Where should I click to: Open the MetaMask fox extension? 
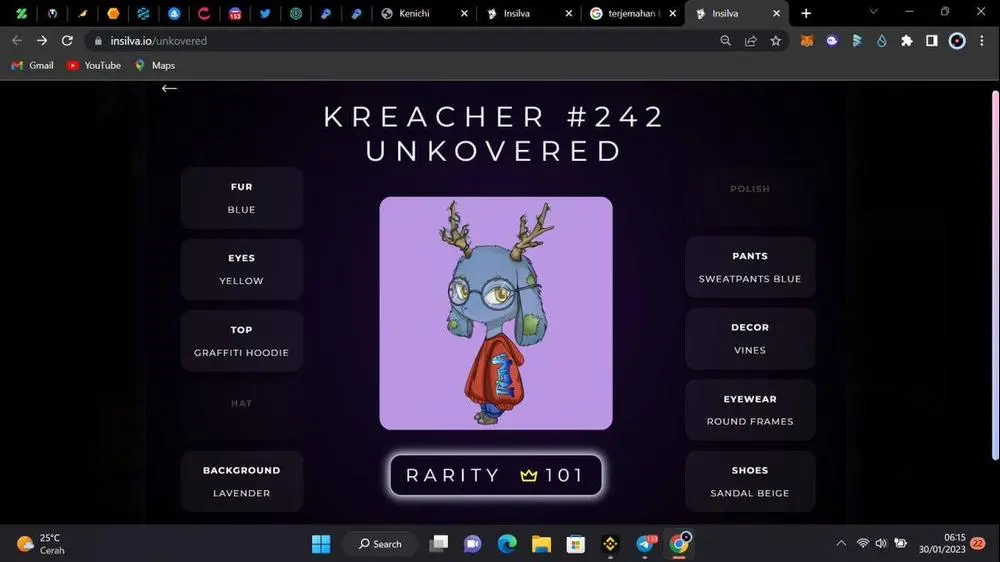[807, 41]
